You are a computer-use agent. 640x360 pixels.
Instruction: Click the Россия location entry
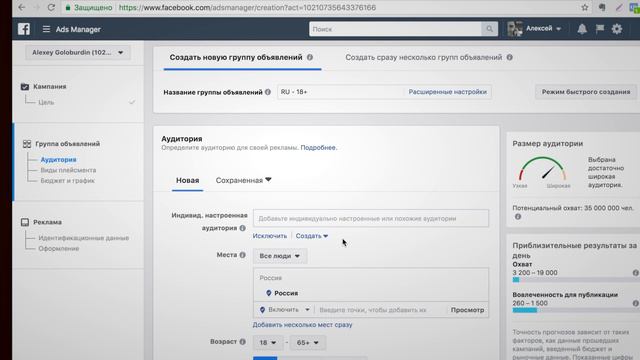pyautogui.click(x=286, y=293)
